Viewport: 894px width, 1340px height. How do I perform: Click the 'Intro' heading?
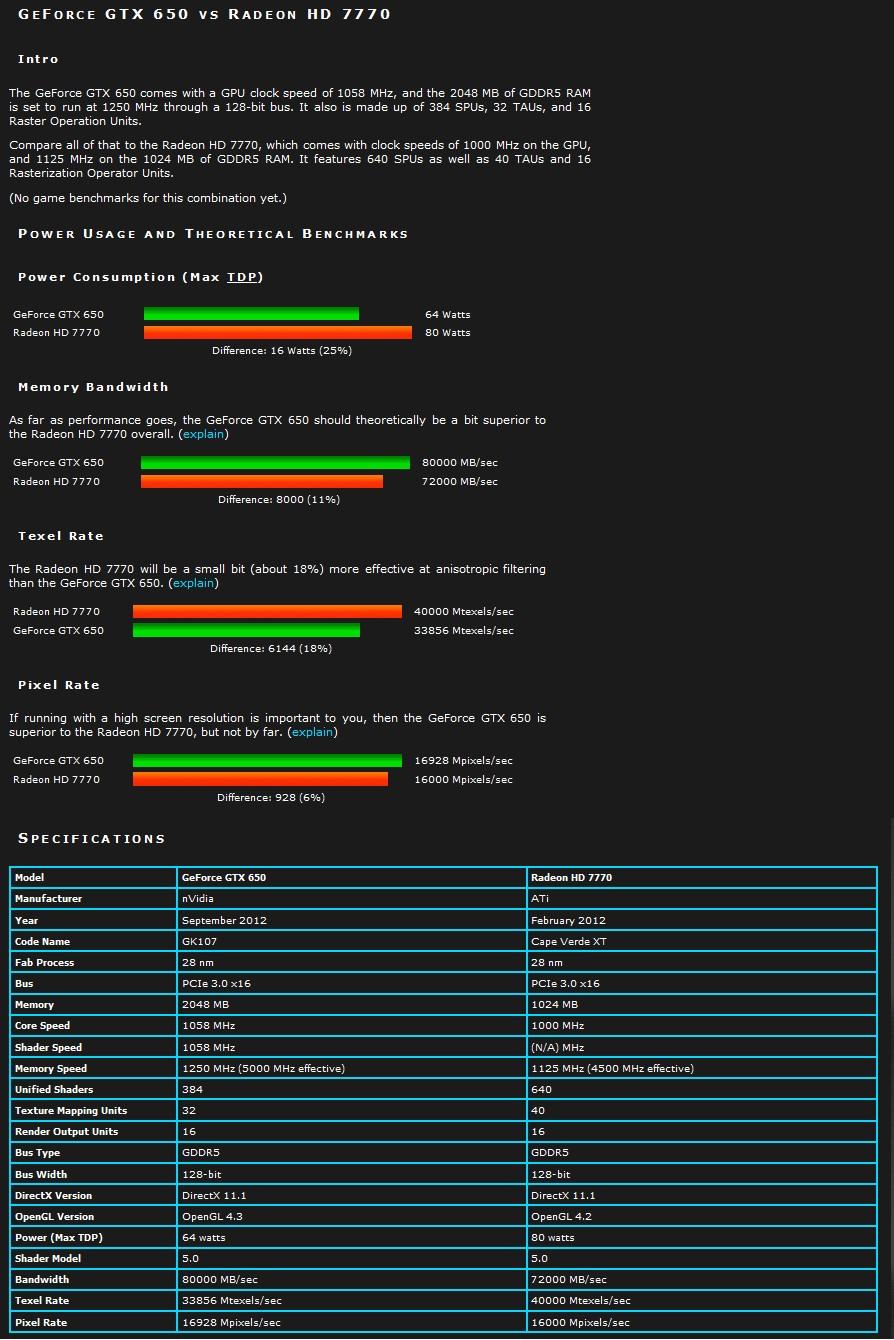tap(38, 59)
